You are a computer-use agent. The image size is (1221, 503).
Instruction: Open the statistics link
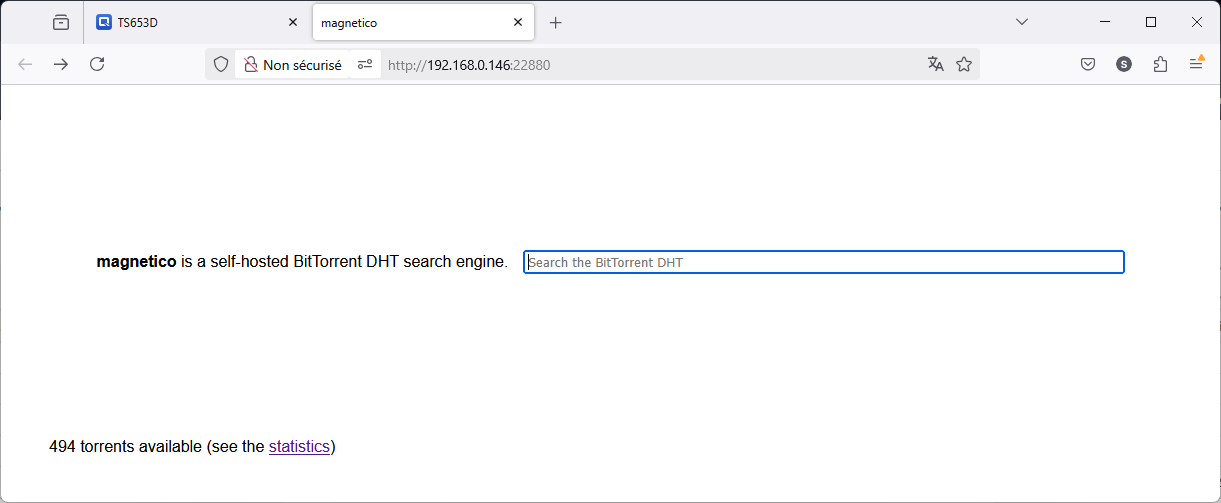pyautogui.click(x=299, y=446)
